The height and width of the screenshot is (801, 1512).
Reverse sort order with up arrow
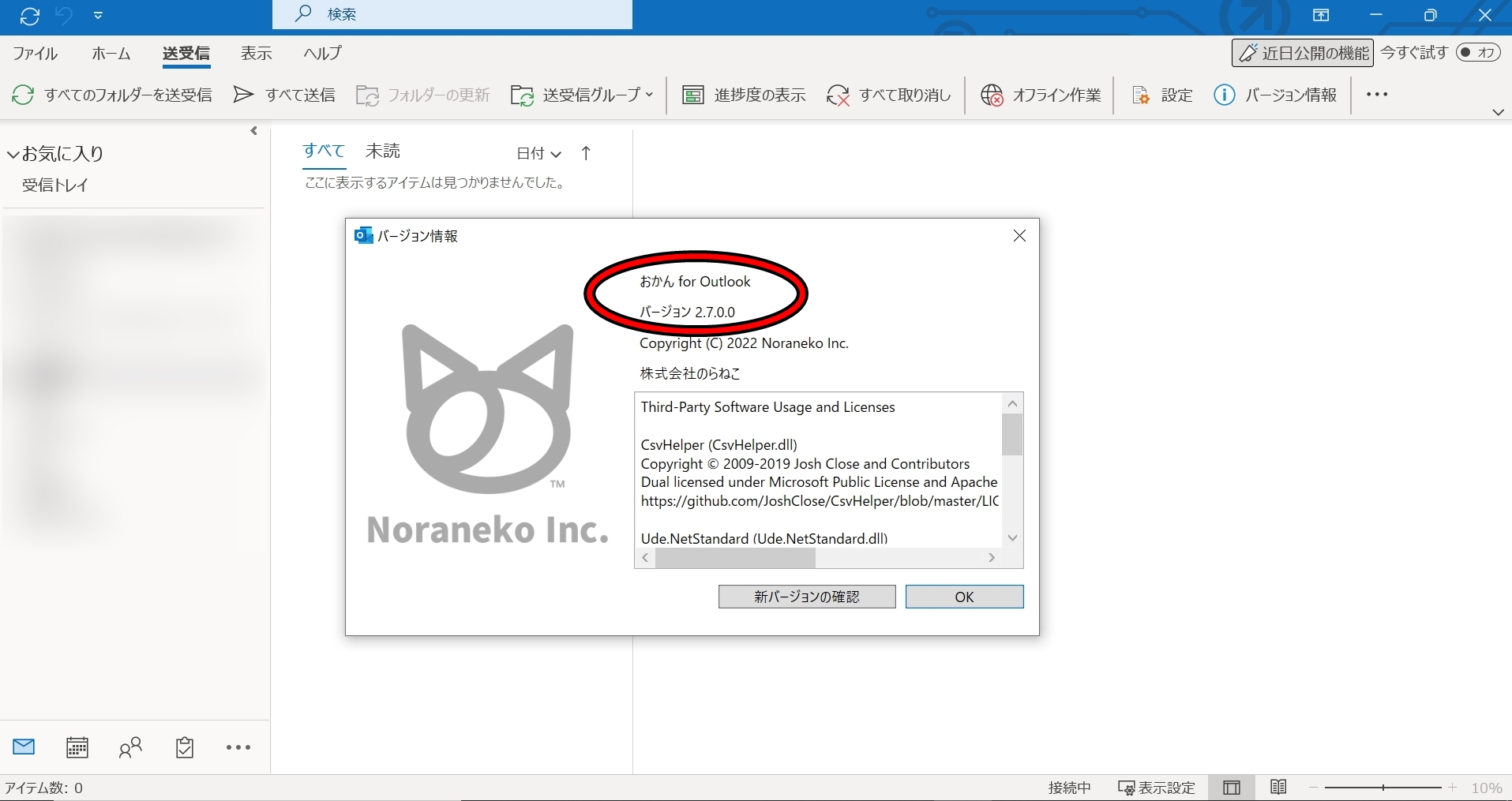click(586, 154)
